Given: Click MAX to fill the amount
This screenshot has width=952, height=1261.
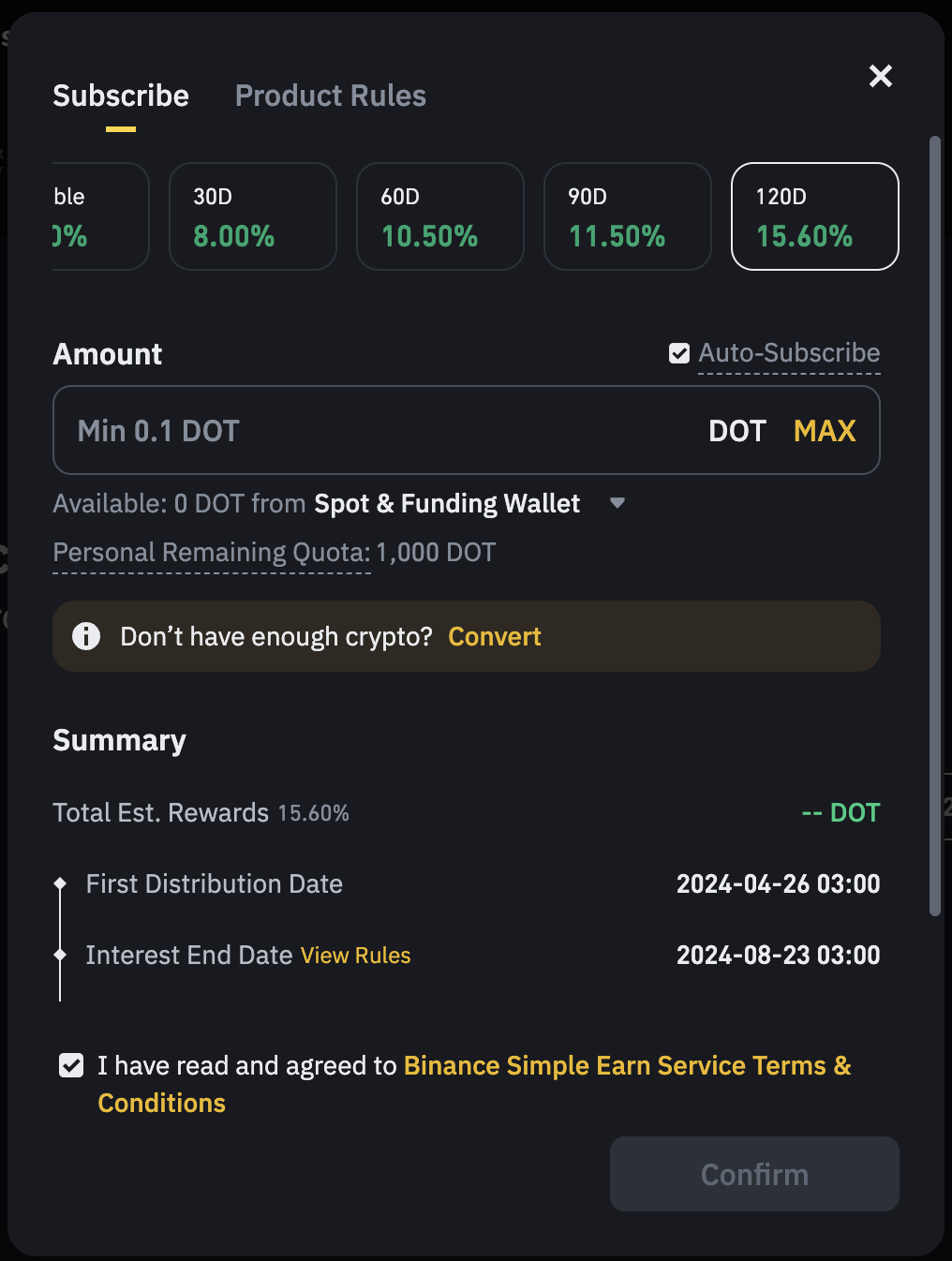Looking at the screenshot, I should (x=825, y=431).
